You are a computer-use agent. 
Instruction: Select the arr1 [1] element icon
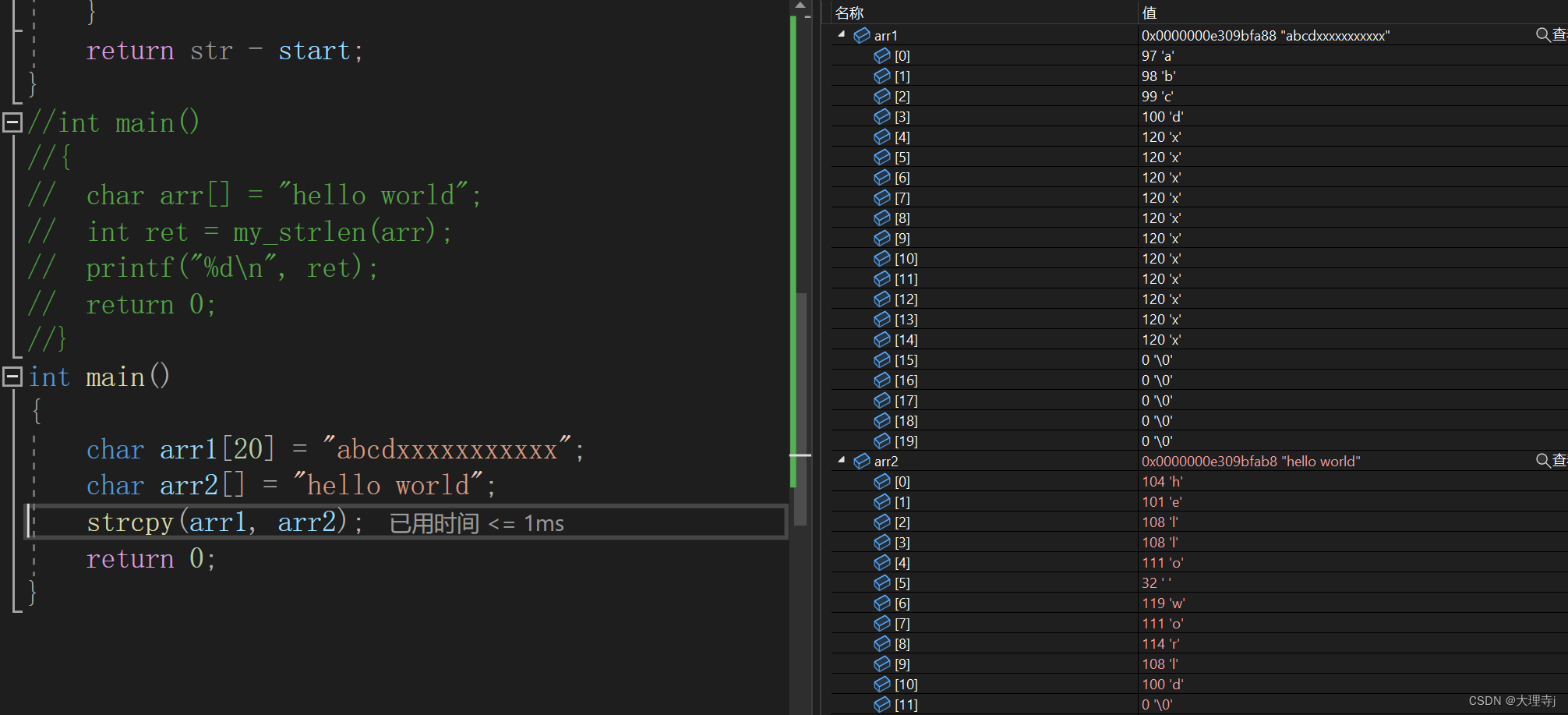pyautogui.click(x=882, y=76)
